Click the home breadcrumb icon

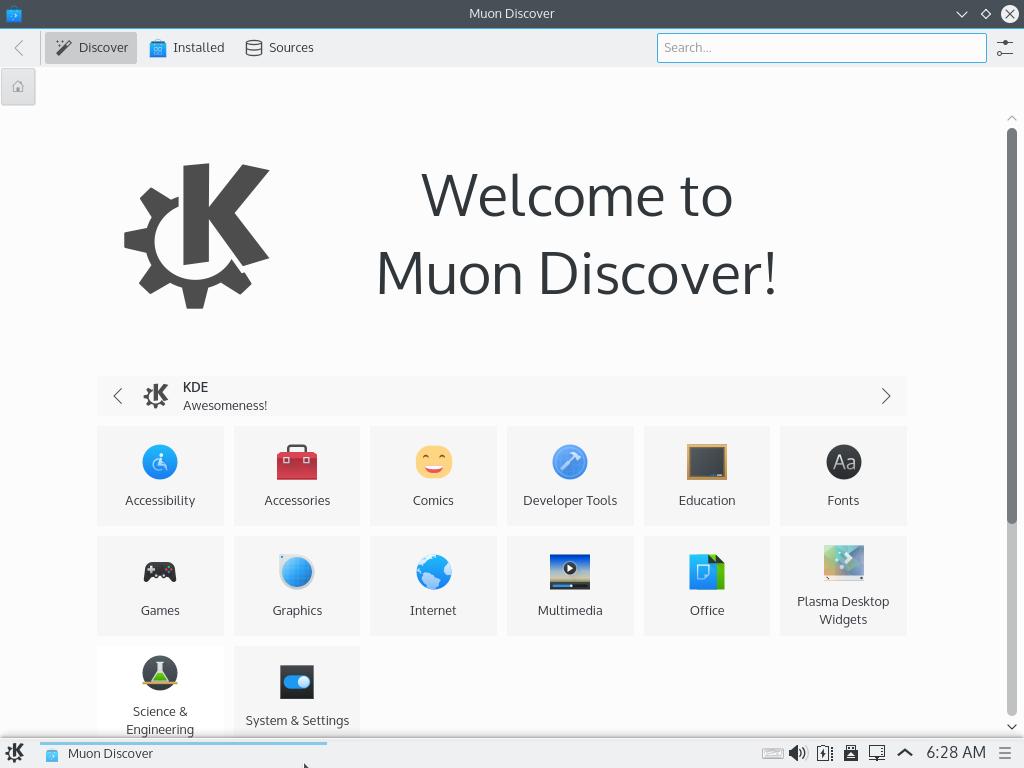click(x=18, y=86)
